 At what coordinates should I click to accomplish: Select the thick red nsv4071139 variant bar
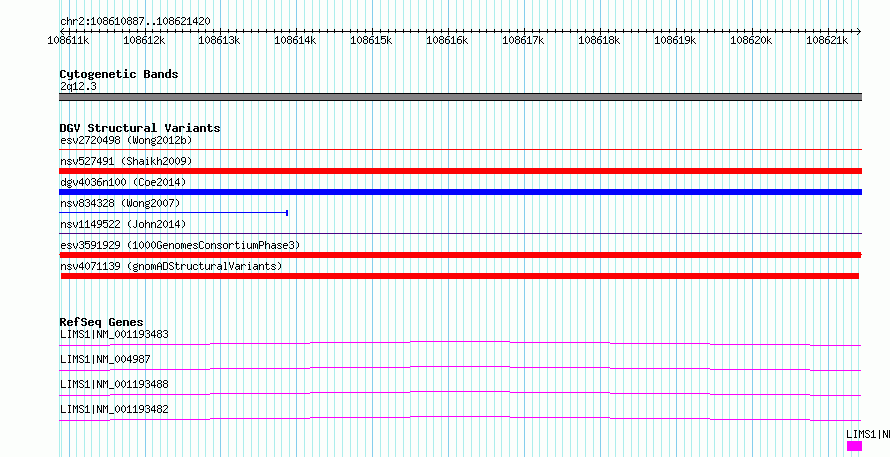460,276
